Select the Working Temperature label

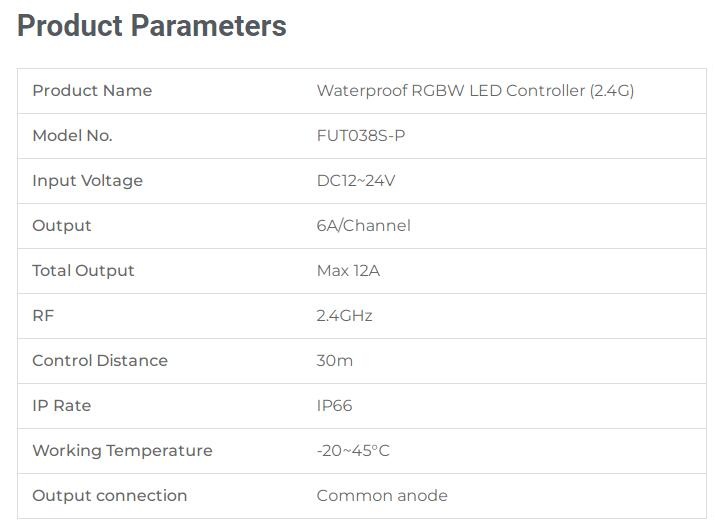tap(123, 450)
